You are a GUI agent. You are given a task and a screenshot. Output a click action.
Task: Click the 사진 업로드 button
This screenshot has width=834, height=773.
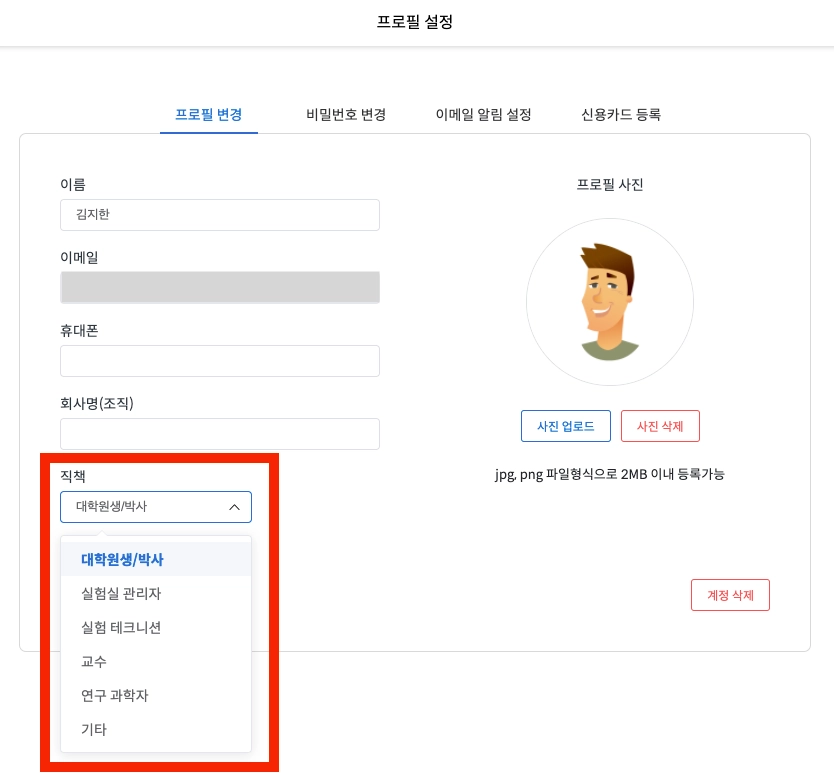565,426
